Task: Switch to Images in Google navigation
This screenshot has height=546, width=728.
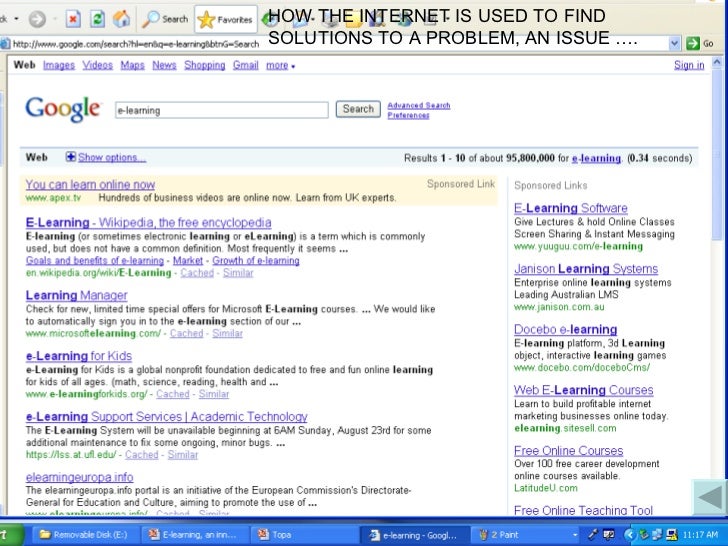Action: (59, 65)
